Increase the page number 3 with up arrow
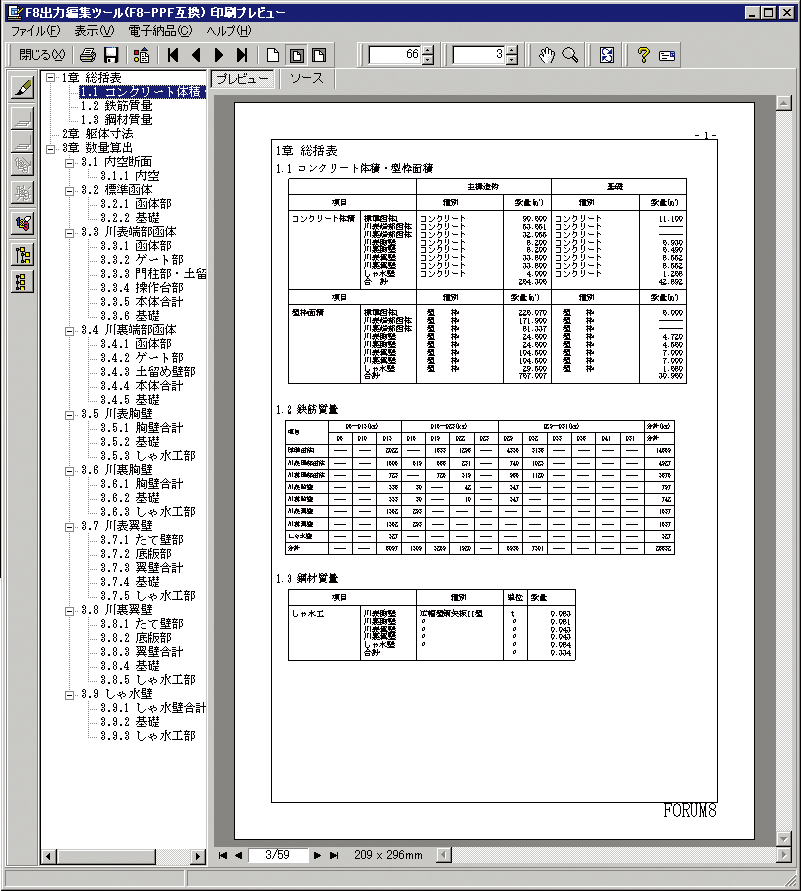Image resolution: width=801 pixels, height=891 pixels. pos(512,50)
